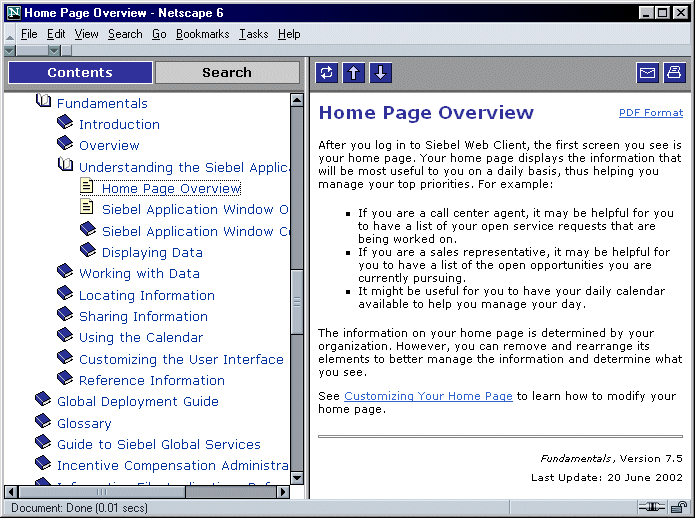Click the horizontal scroll right arrow
This screenshot has height=518, width=695.
[x=283, y=492]
